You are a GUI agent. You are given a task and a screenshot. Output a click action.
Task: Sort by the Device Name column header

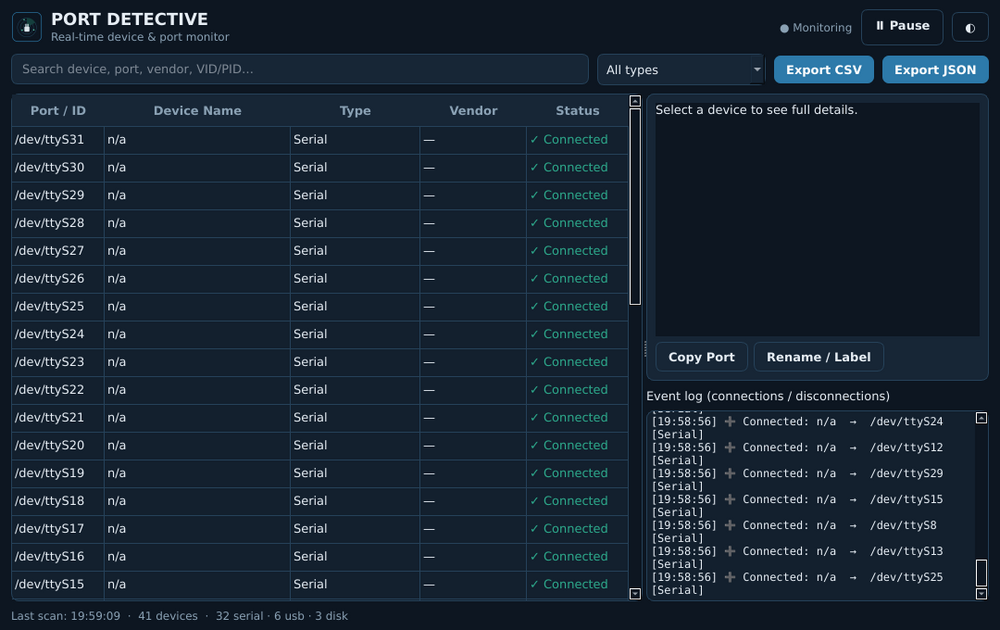click(197, 111)
